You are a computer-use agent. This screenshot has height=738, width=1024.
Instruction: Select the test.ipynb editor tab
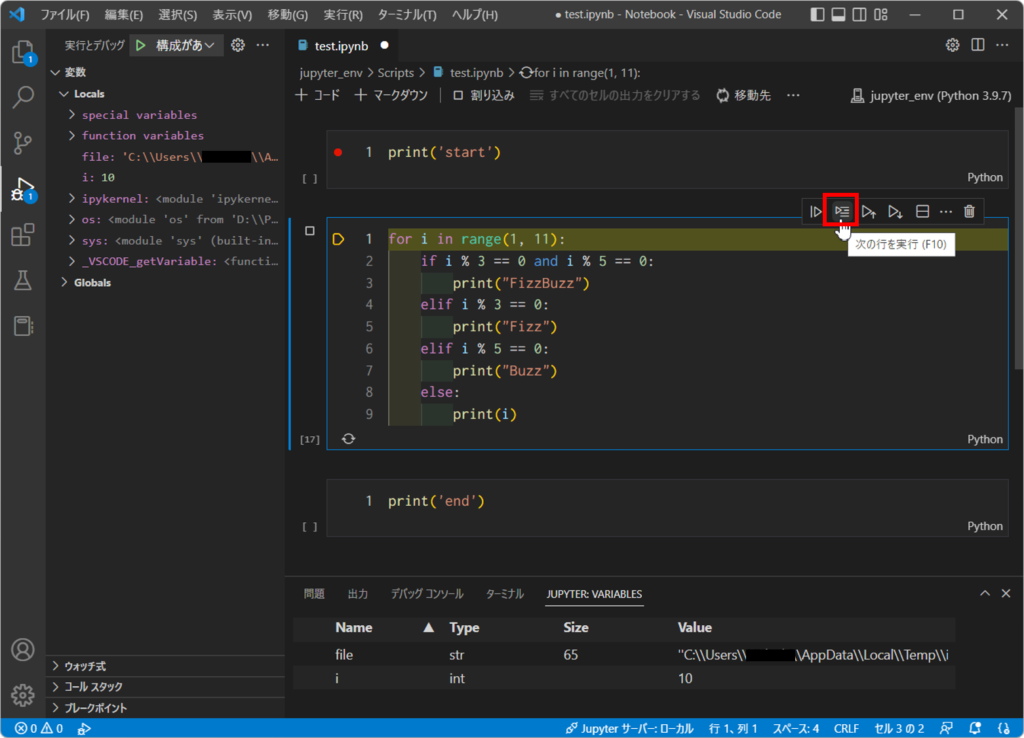coord(344,45)
